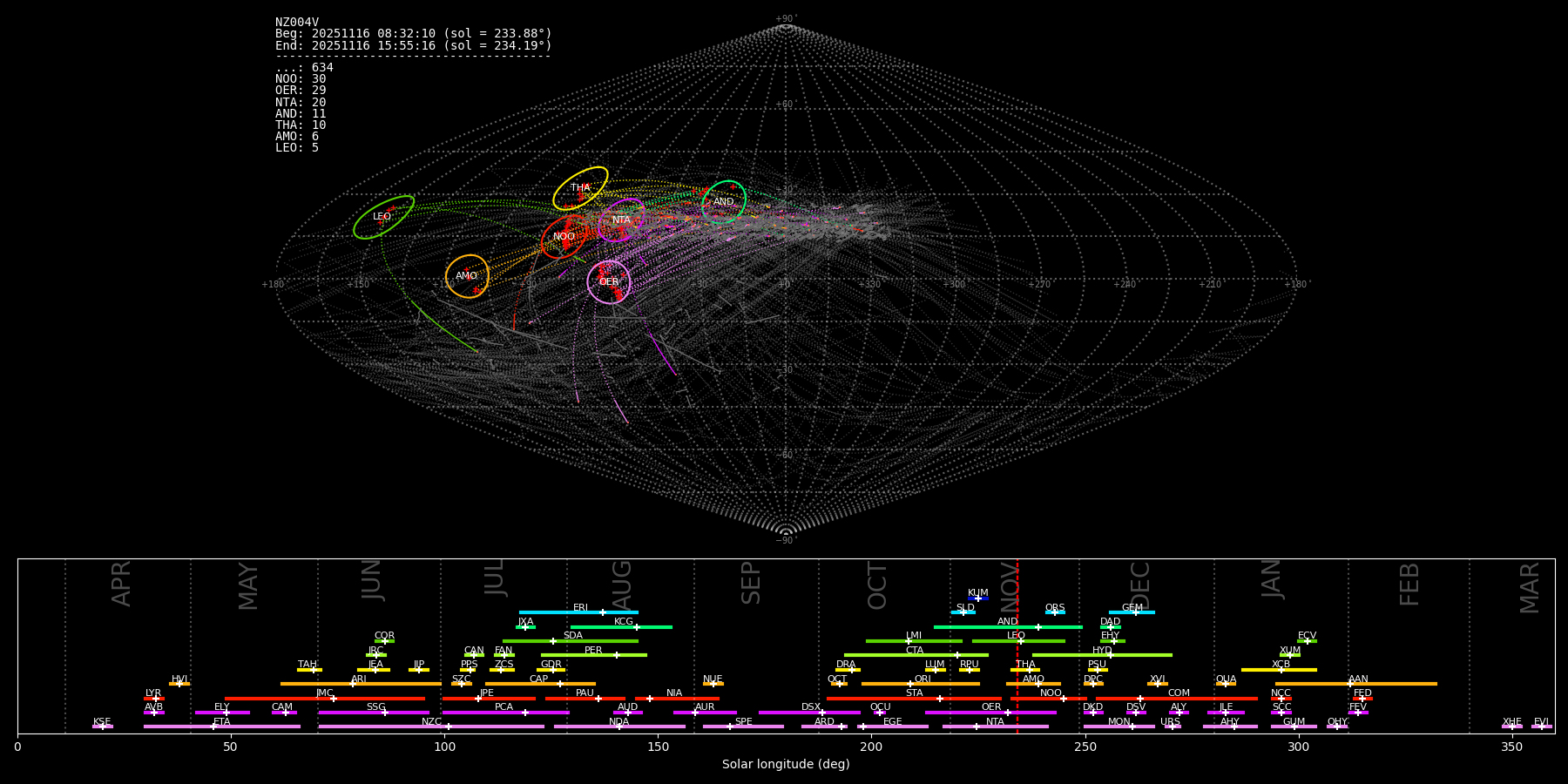This screenshot has width=1568, height=784.
Task: Click the QUA shower label in timeline
Action: pos(1226,679)
